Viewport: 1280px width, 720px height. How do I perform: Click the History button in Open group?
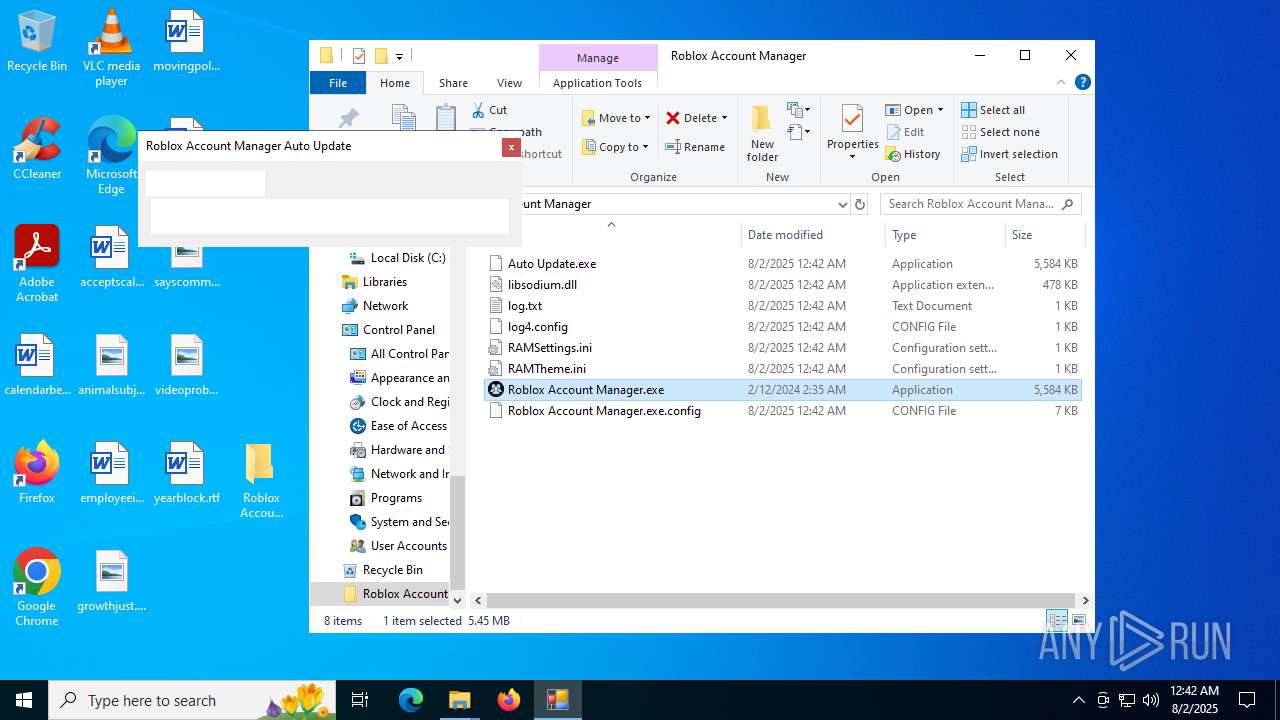pos(913,154)
